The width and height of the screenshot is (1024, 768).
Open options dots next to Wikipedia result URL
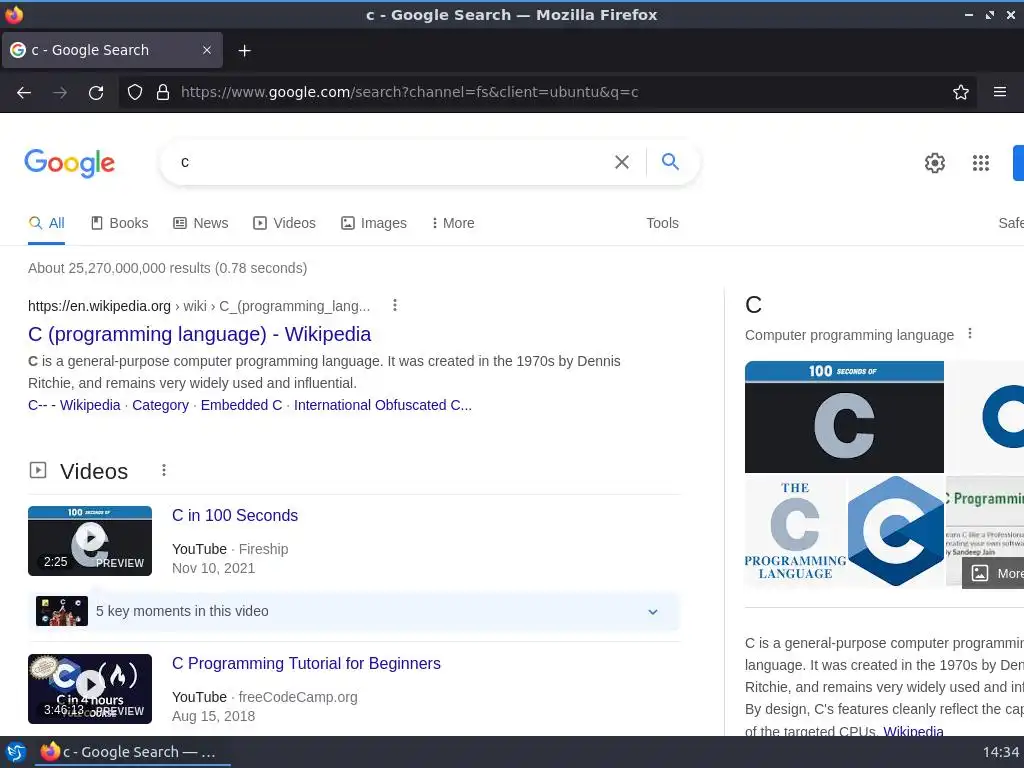click(394, 305)
